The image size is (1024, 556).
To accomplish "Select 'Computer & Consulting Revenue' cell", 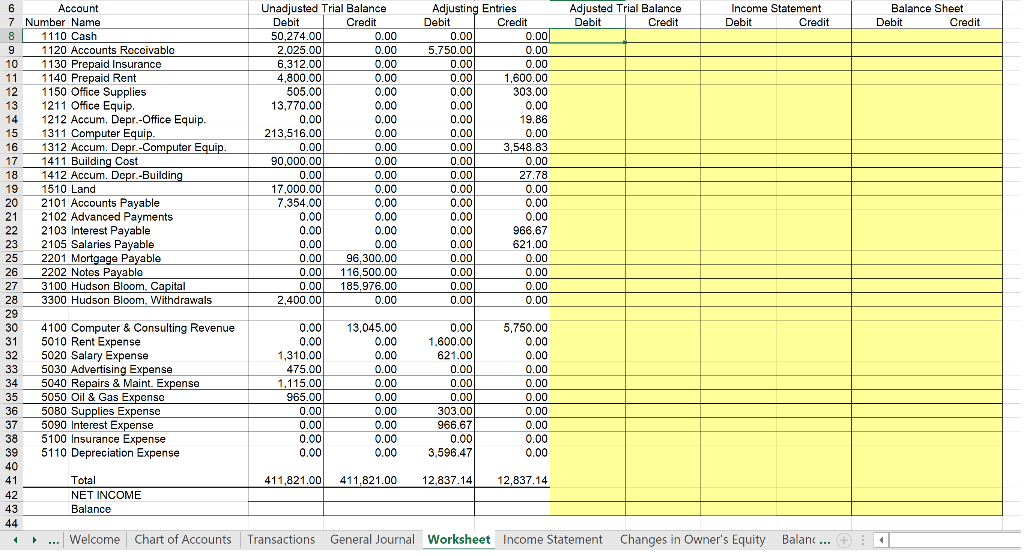I will tap(153, 327).
